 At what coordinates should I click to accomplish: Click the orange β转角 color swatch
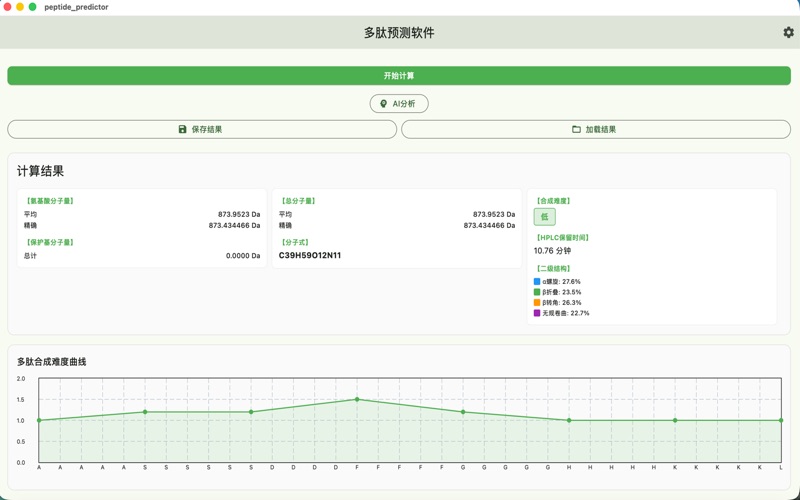tap(537, 303)
